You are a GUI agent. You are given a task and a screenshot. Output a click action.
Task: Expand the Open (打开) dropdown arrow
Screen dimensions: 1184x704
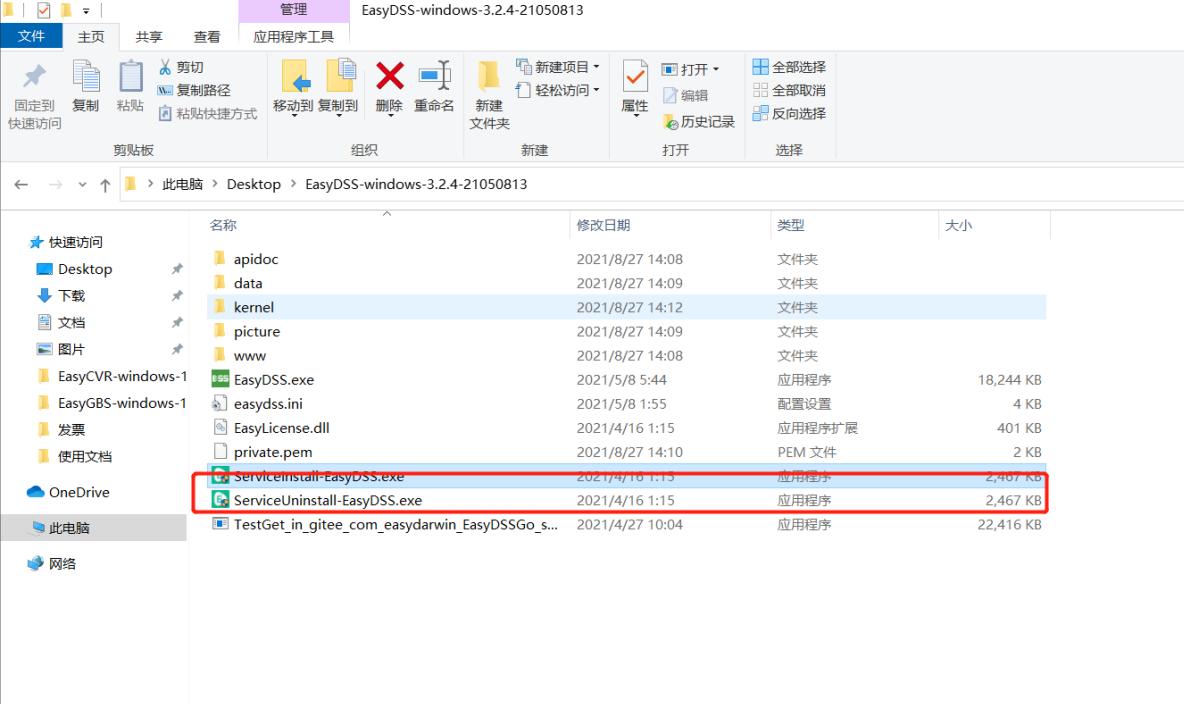coord(716,69)
